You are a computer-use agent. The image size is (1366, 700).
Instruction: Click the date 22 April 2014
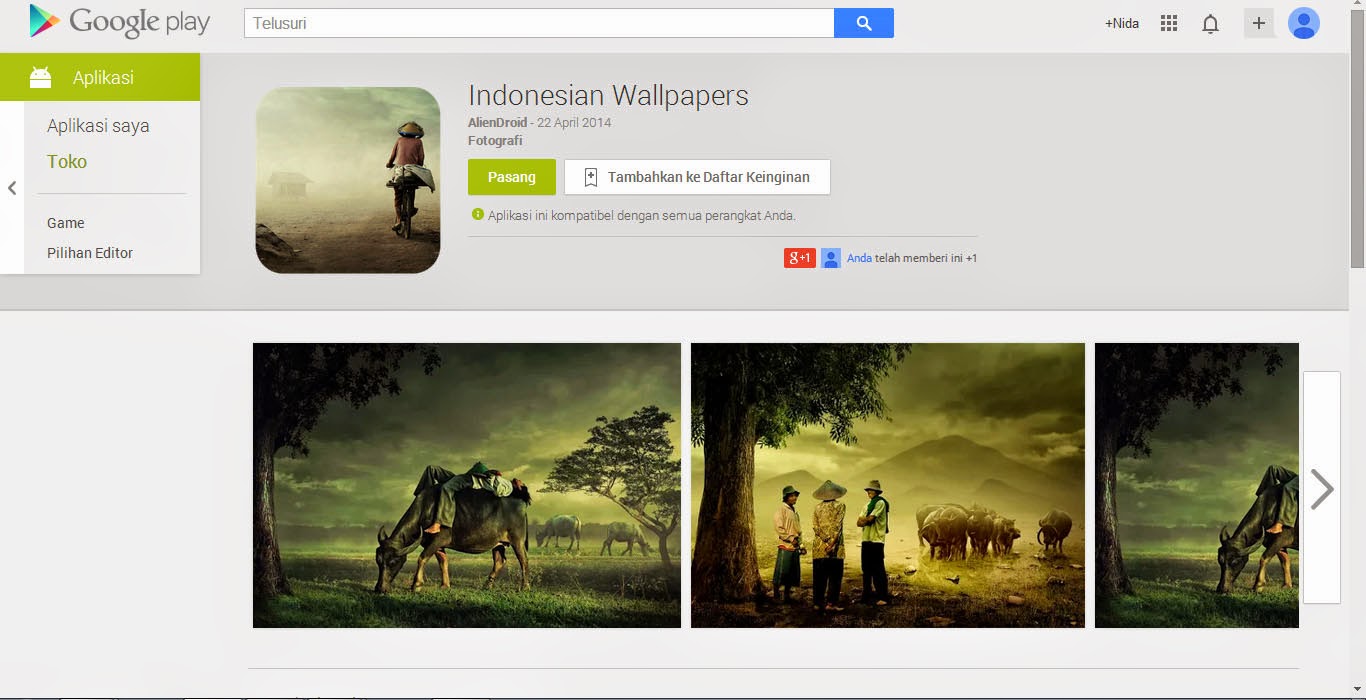[574, 123]
